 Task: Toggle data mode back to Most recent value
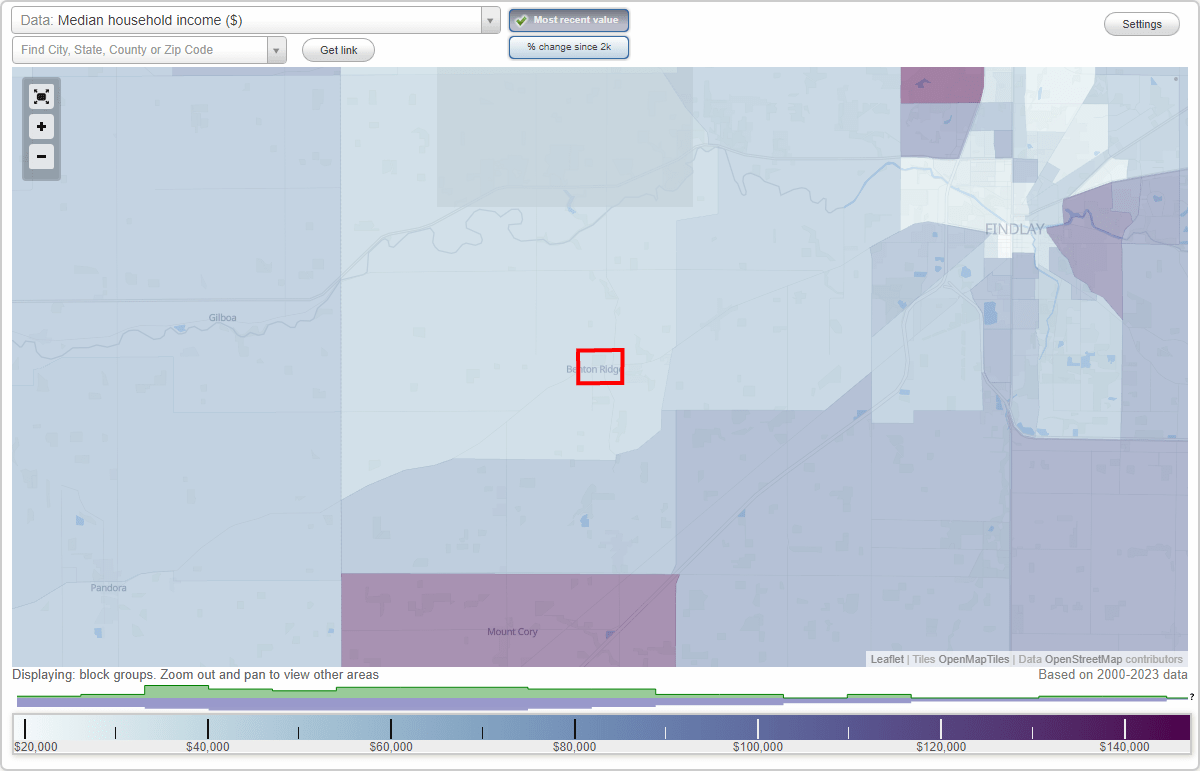568,19
